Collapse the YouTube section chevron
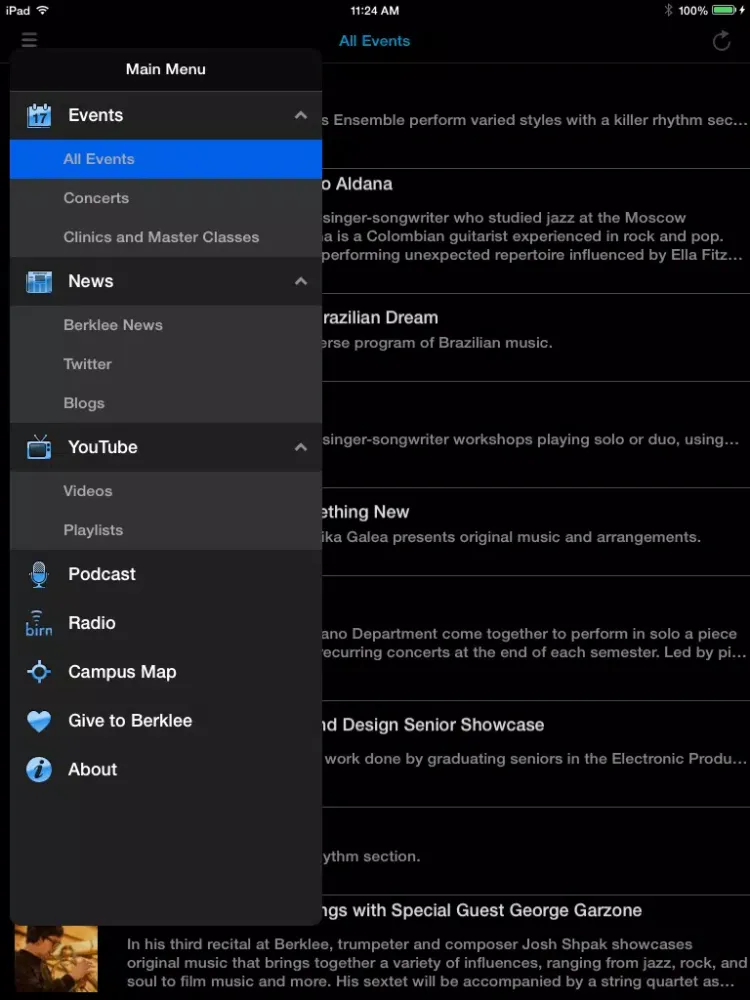The width and height of the screenshot is (750, 1000). point(300,447)
